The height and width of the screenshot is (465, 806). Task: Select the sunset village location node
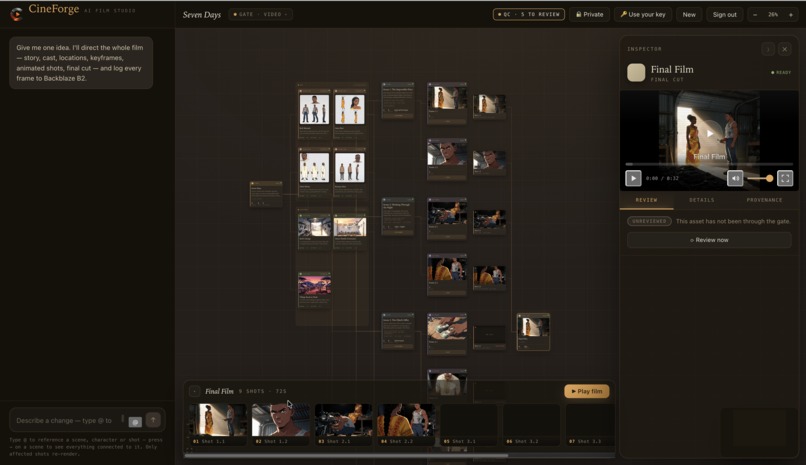(x=314, y=290)
